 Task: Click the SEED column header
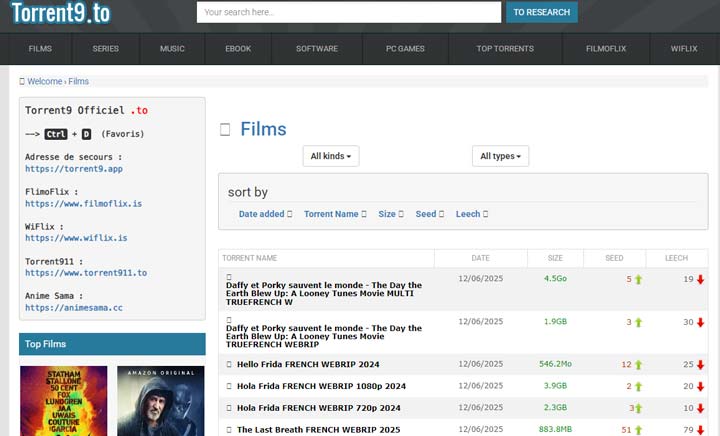tap(614, 258)
